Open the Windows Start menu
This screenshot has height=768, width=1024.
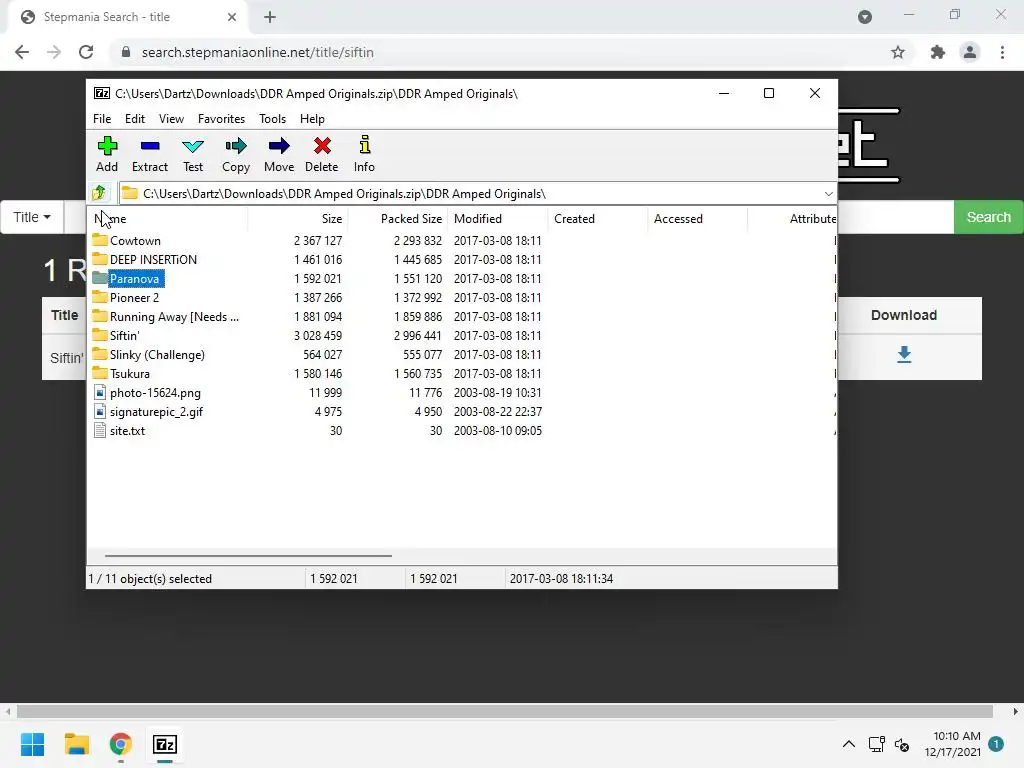click(x=32, y=744)
